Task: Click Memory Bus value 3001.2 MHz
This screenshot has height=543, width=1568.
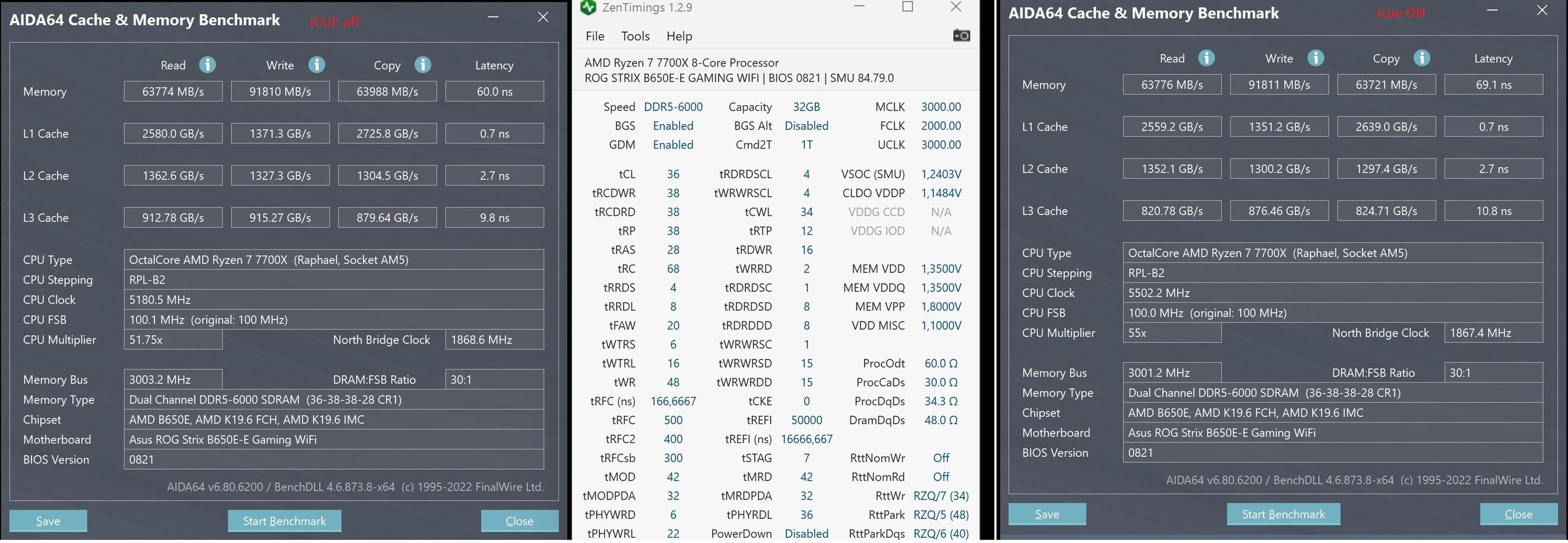Action: click(x=1172, y=372)
